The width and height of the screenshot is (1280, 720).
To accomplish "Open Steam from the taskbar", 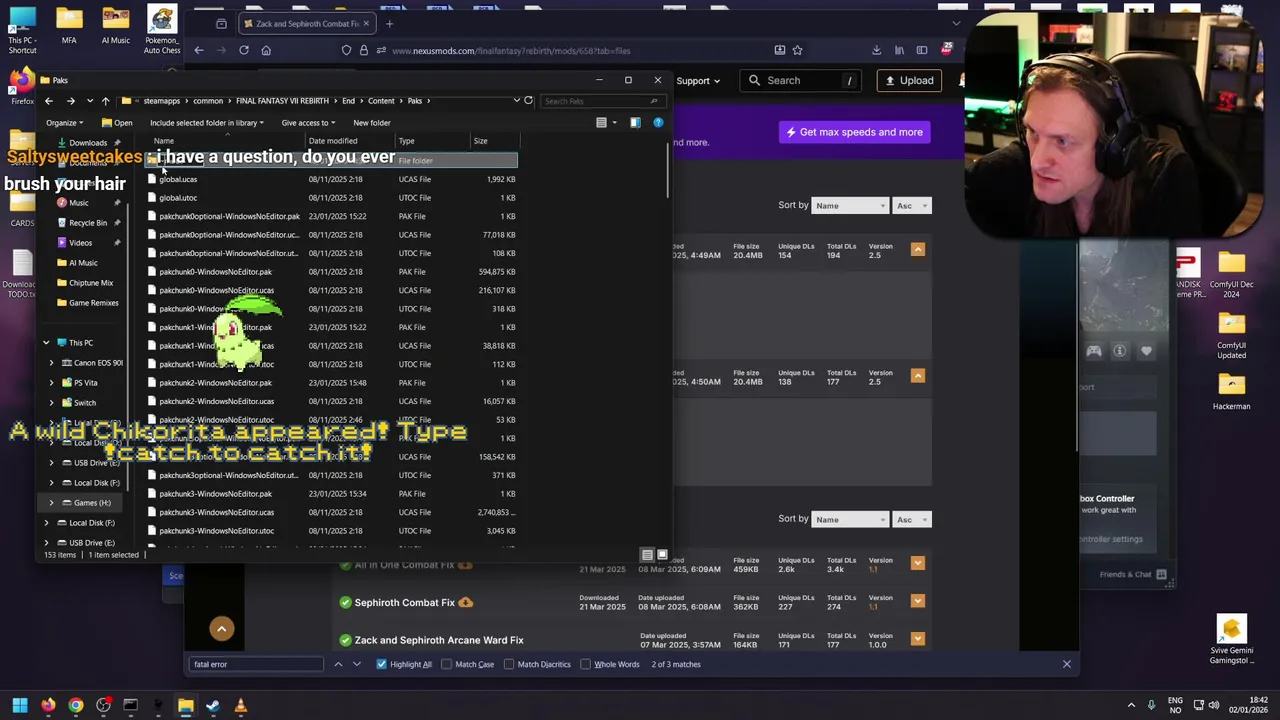I will point(213,706).
